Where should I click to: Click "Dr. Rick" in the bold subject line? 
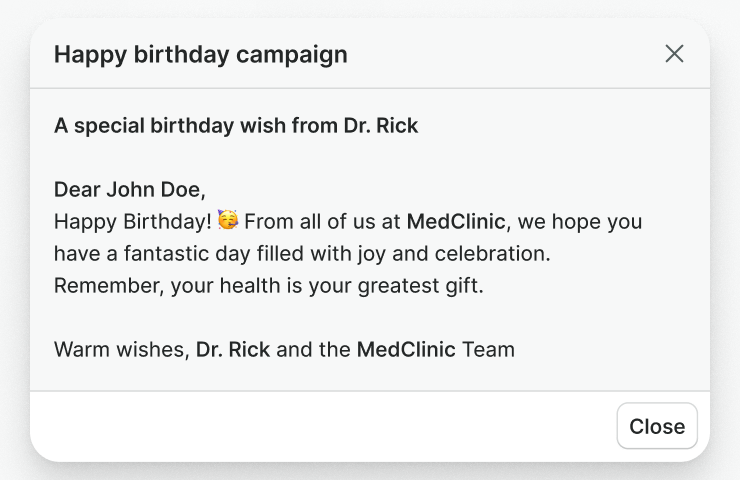point(381,126)
